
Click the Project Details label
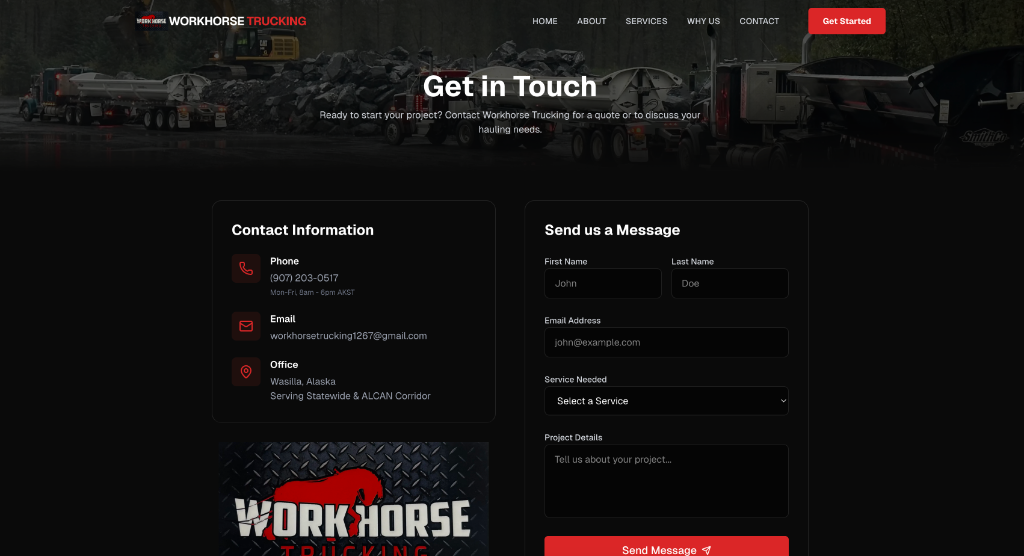[573, 438]
